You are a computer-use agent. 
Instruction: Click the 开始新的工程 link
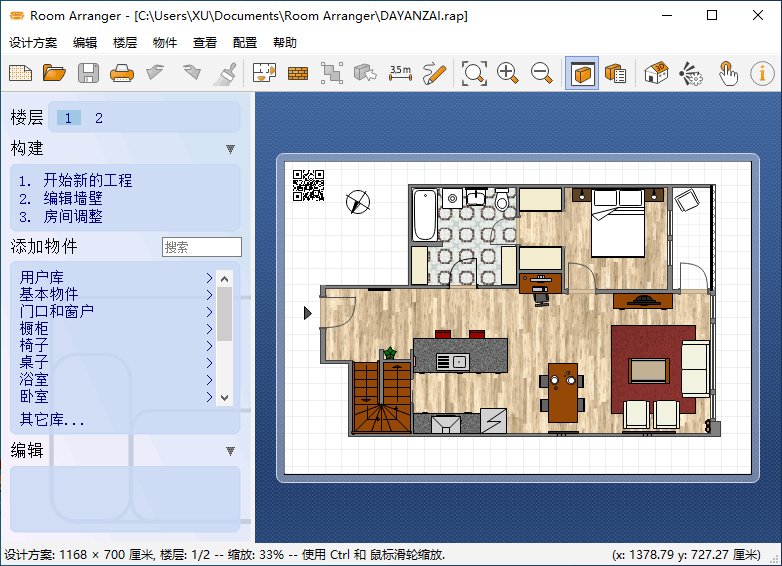[x=88, y=180]
